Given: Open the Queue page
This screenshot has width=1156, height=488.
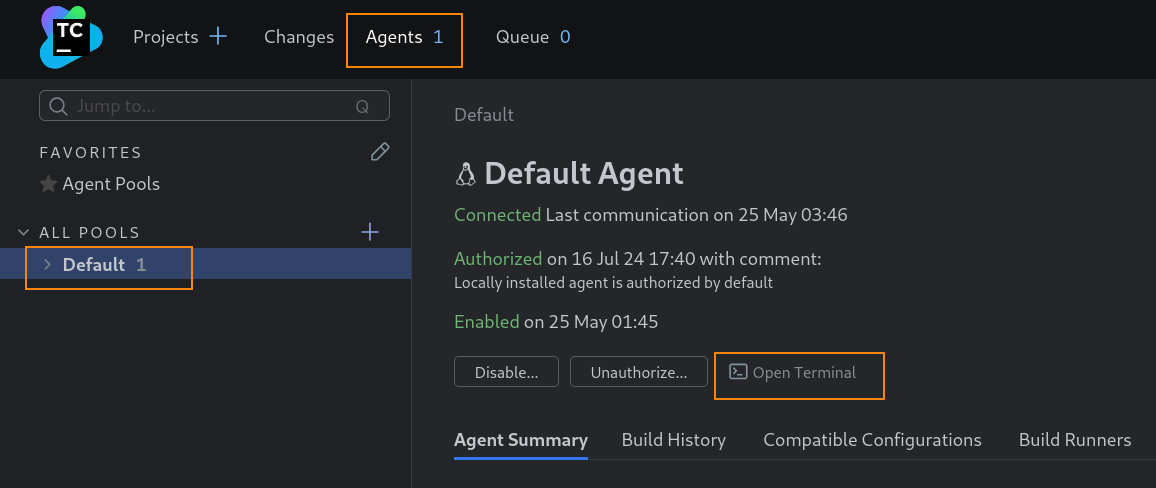Looking at the screenshot, I should (522, 37).
